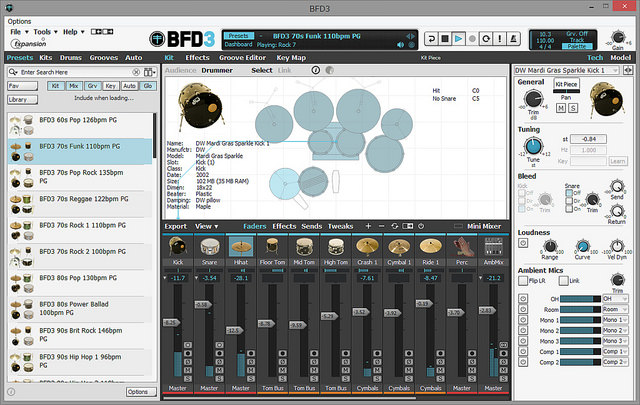Click the info icon next to Link
Screen dimensions: 640x405
pos(316,70)
